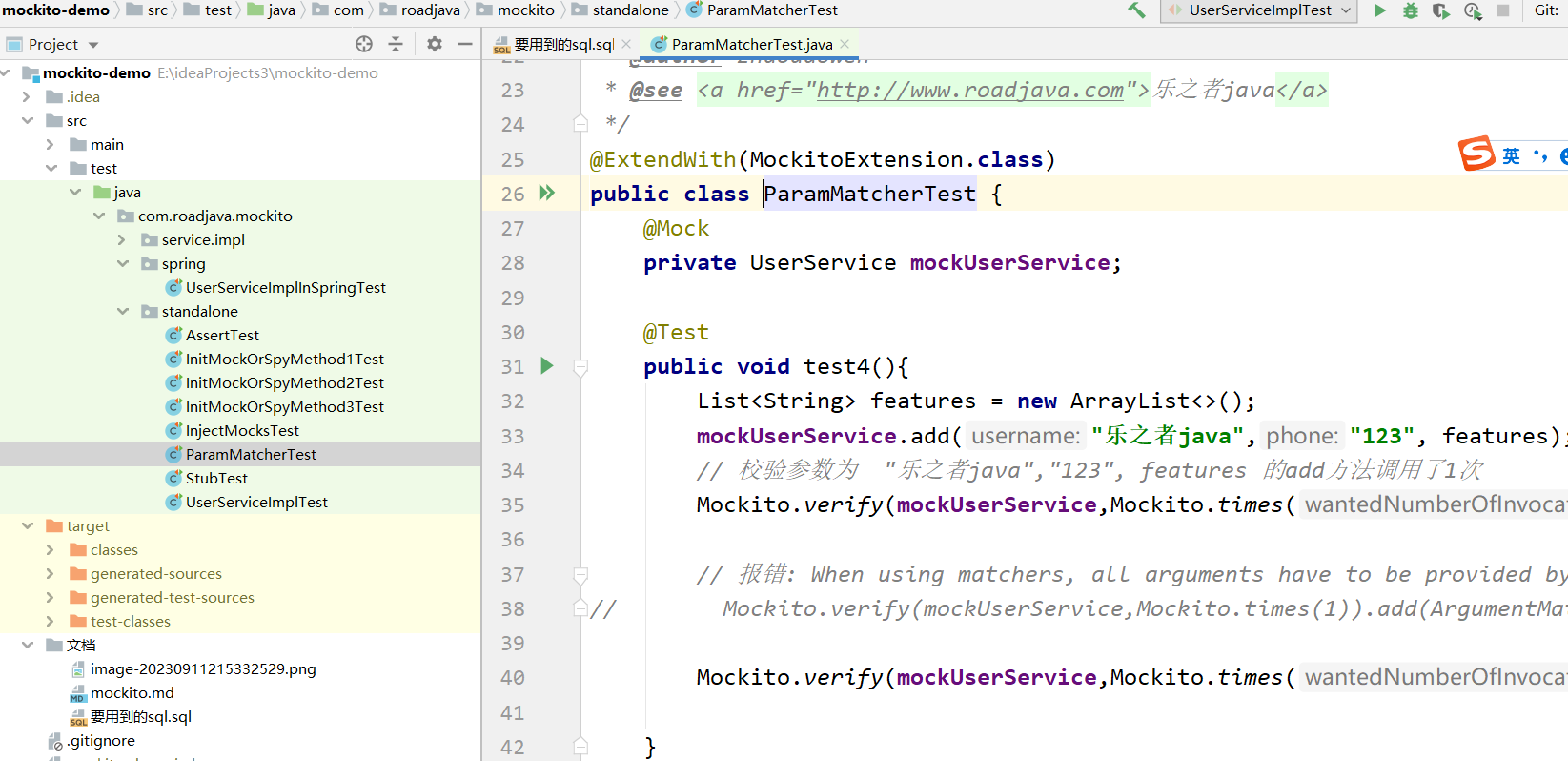Screen dimensions: 1568x761
Task: Toggle fold marker at line 37 comment
Action: (580, 575)
